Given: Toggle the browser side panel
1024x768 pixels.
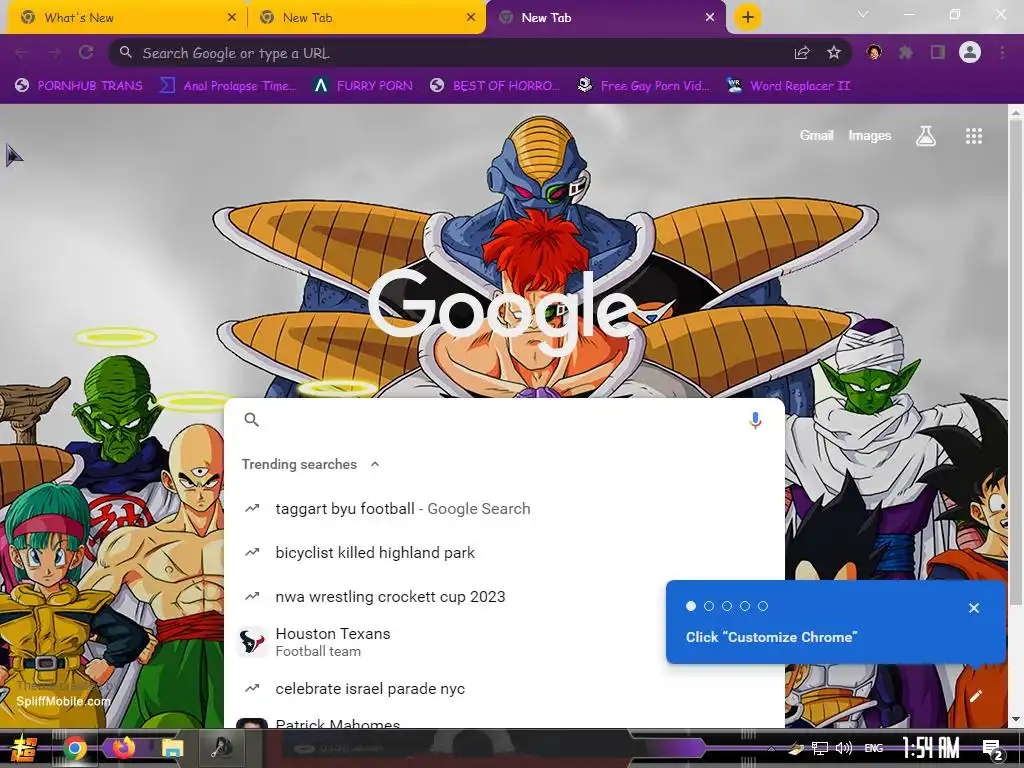Looking at the screenshot, I should pyautogui.click(x=938, y=52).
